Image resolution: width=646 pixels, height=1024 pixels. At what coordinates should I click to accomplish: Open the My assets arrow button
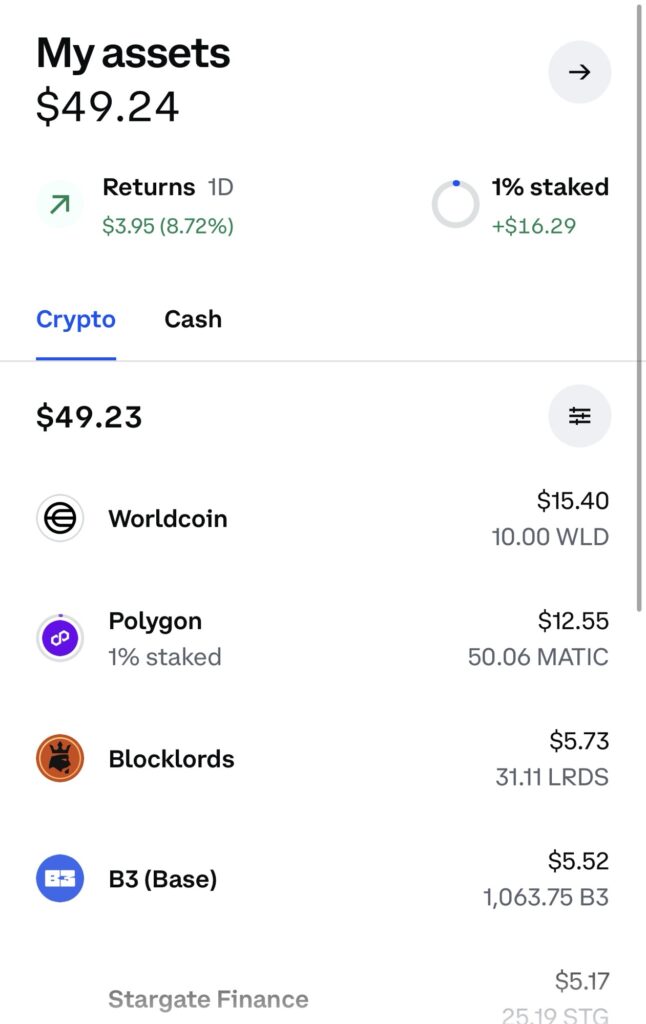(x=579, y=72)
